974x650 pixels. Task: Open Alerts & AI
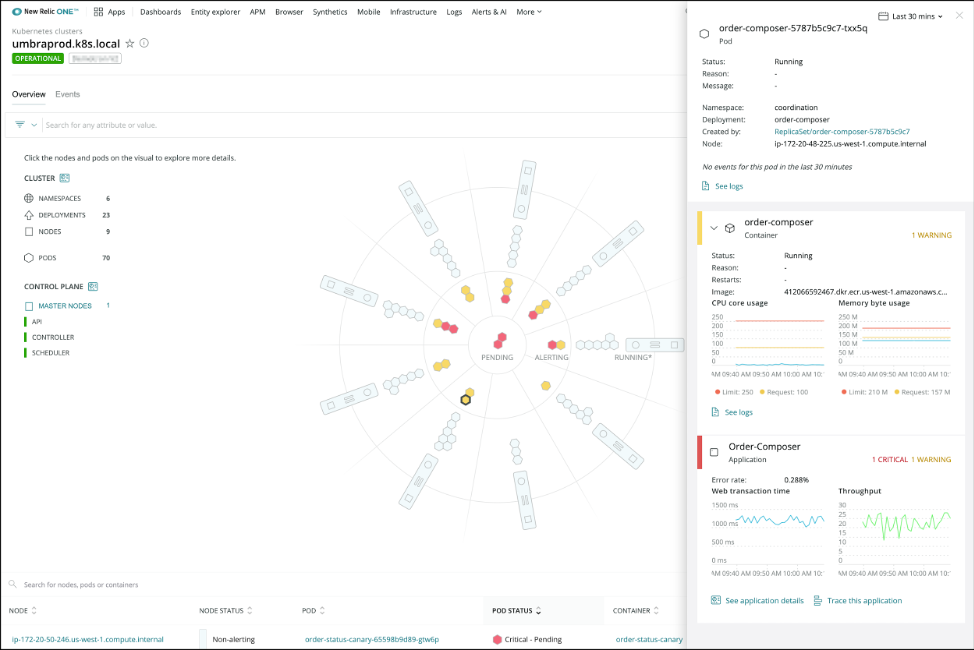(489, 12)
